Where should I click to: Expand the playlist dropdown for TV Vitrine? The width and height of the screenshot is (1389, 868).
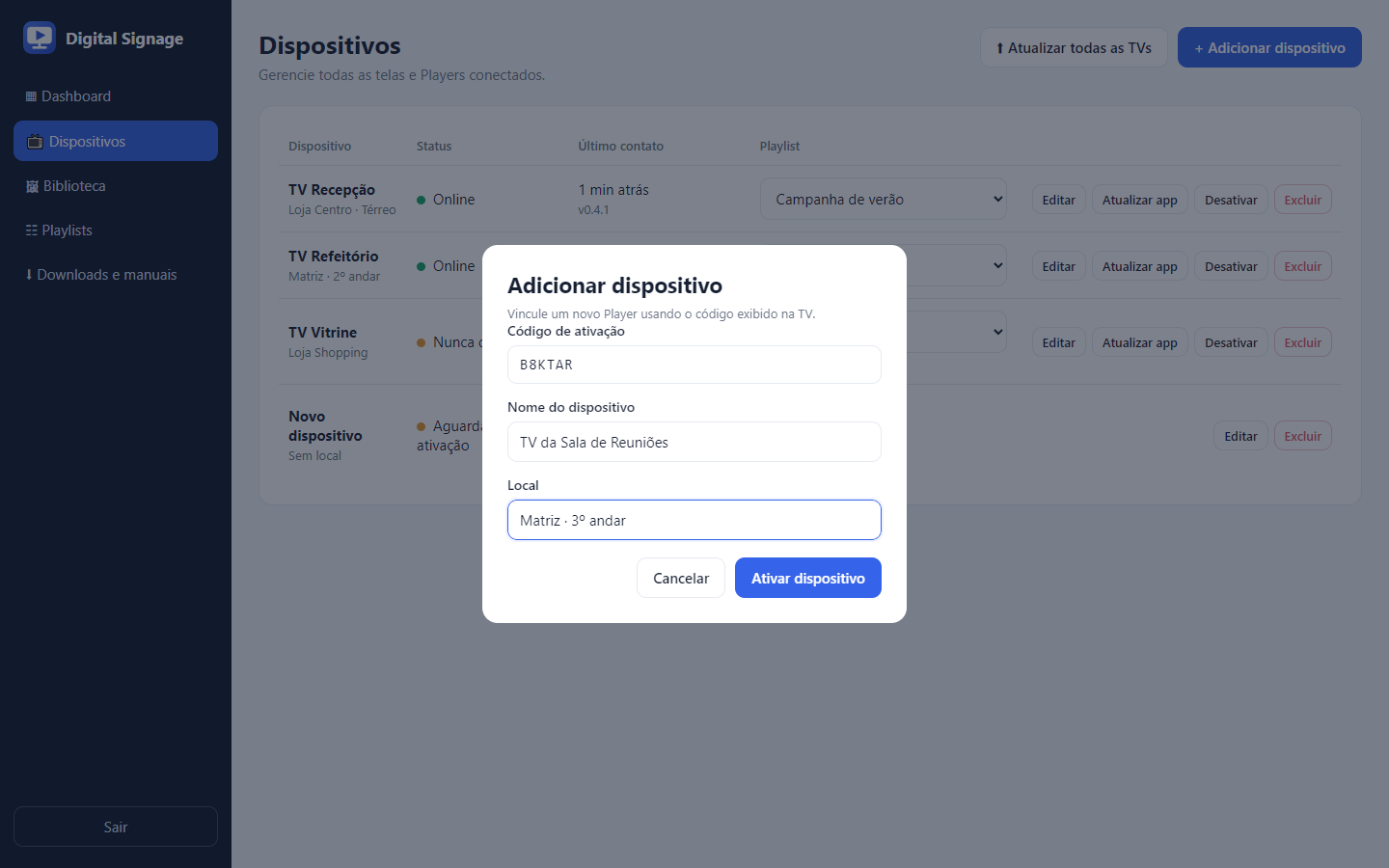click(x=956, y=332)
